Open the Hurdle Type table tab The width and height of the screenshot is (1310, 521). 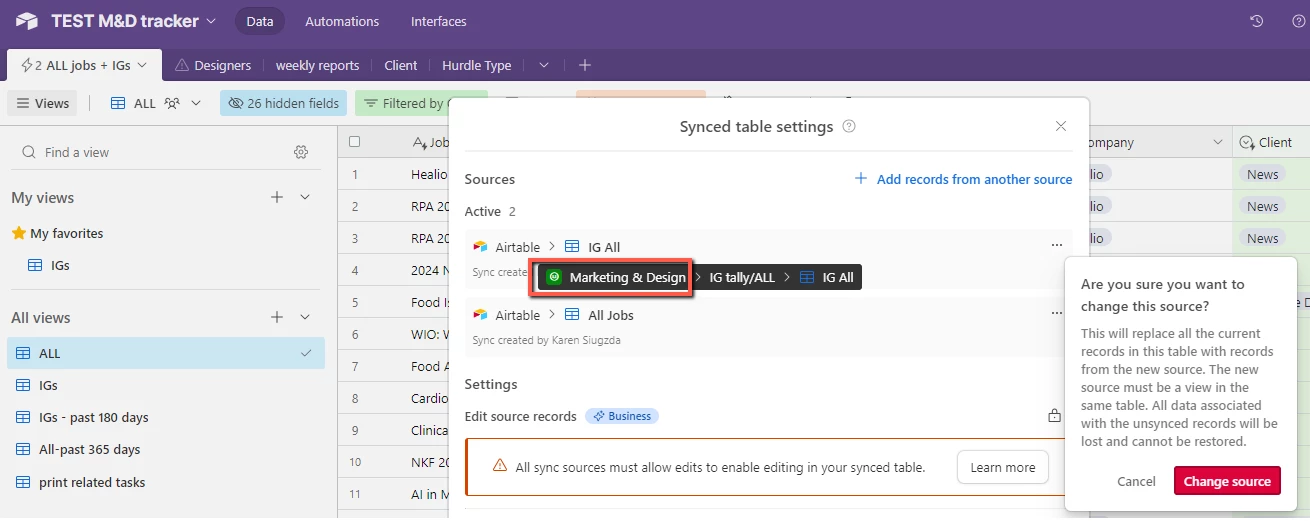(476, 65)
